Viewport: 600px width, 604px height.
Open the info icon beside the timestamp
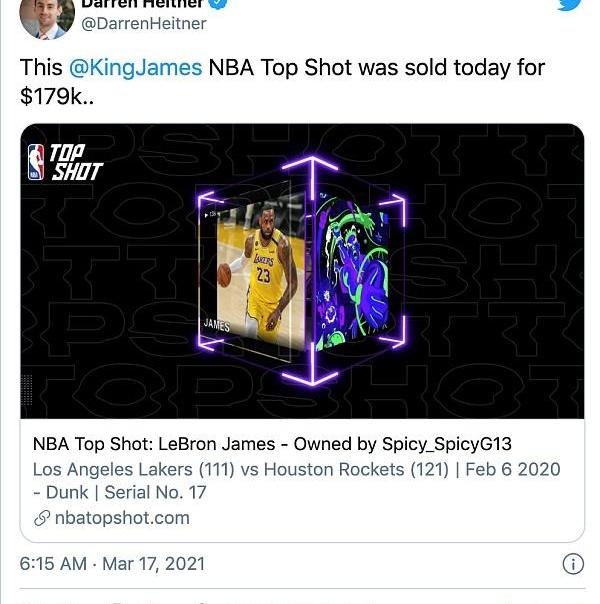[573, 564]
